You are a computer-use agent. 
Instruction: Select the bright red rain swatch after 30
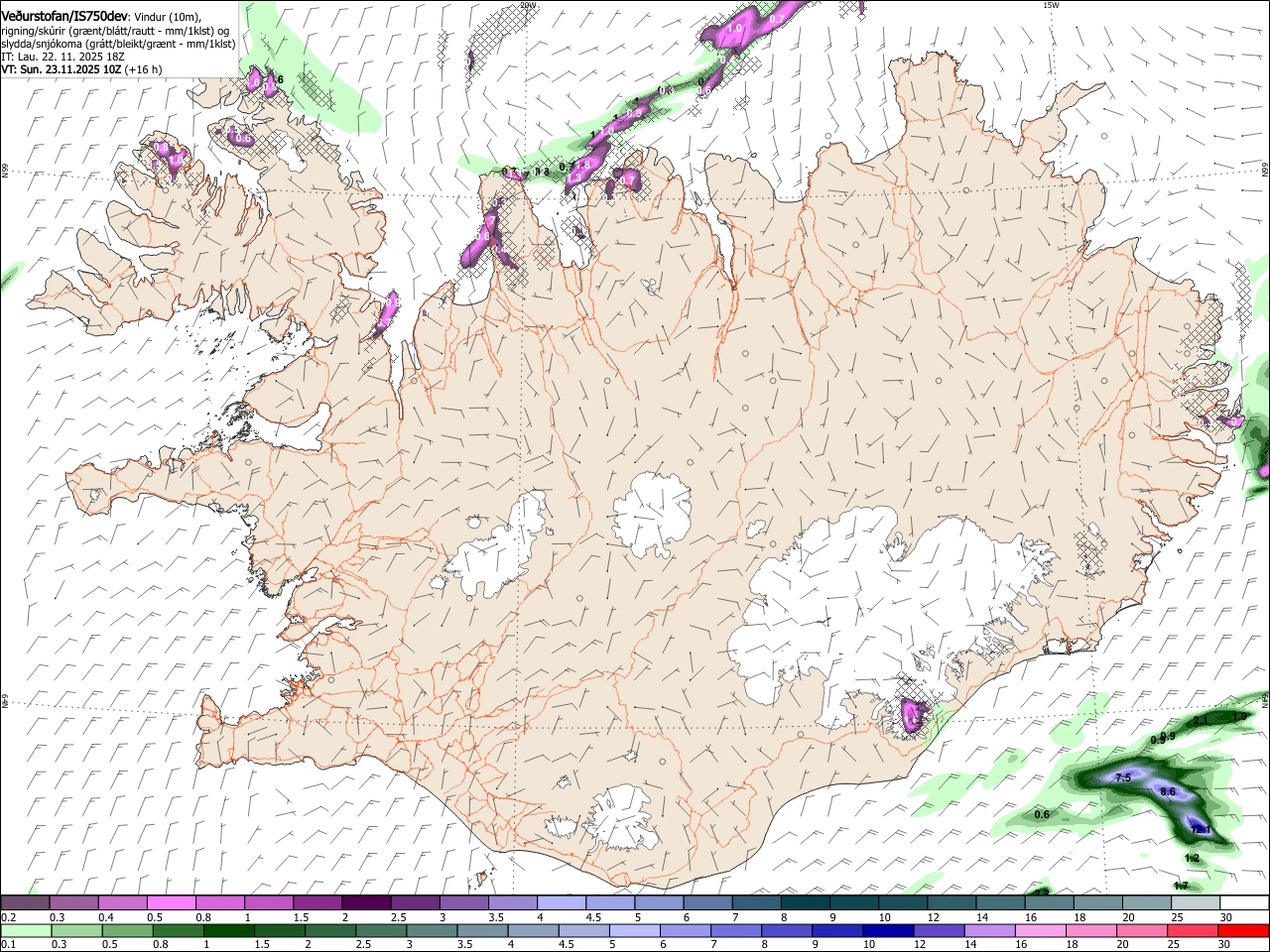[x=1242, y=930]
